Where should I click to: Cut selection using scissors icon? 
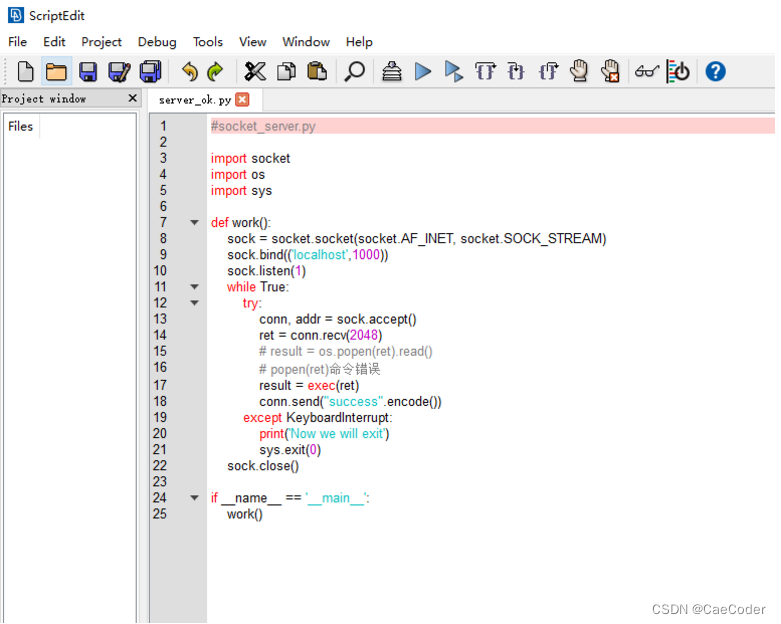(x=256, y=71)
